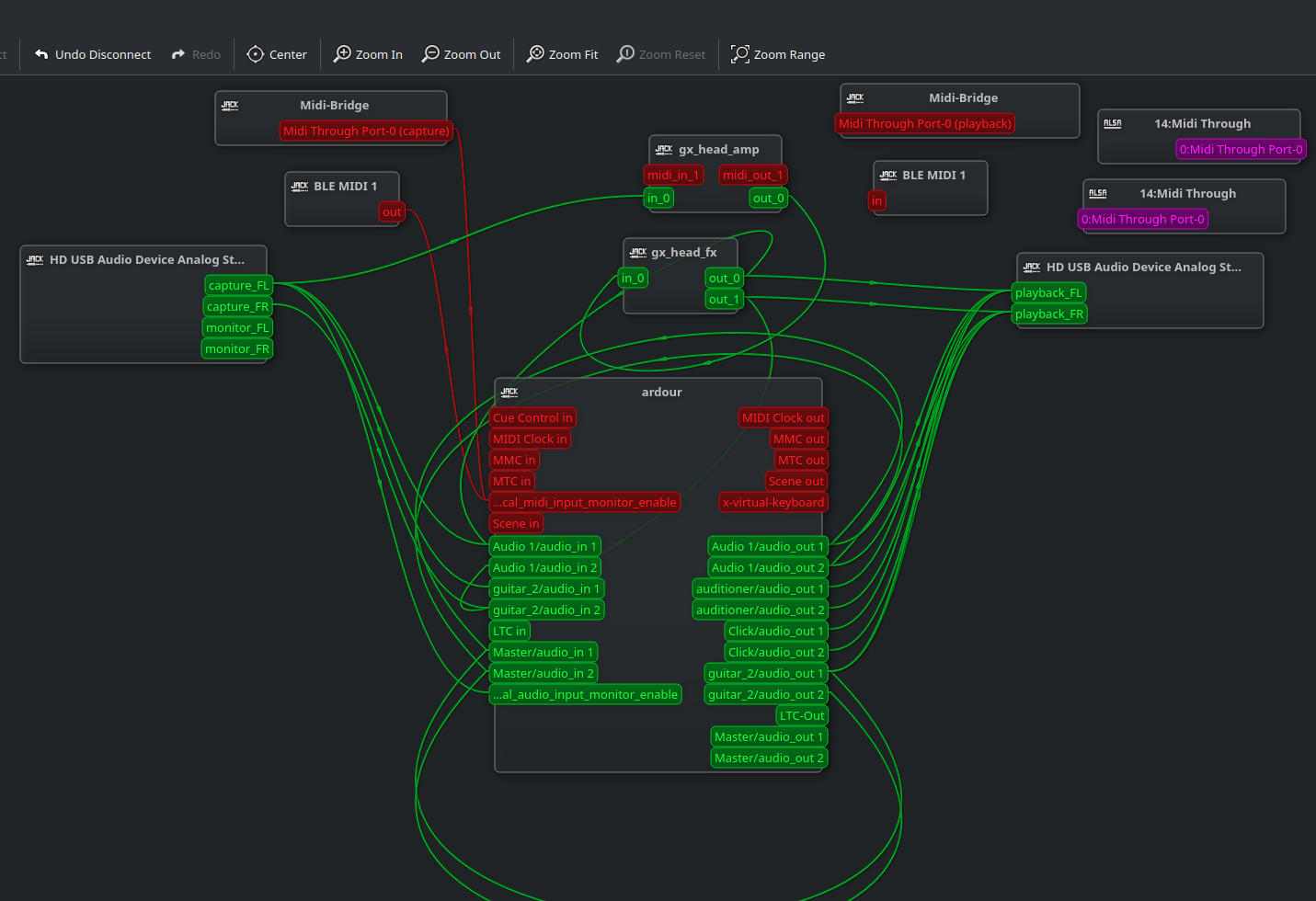This screenshot has width=1316, height=901.
Task: Select the out_1 port on gx_head_fx
Action: [724, 299]
